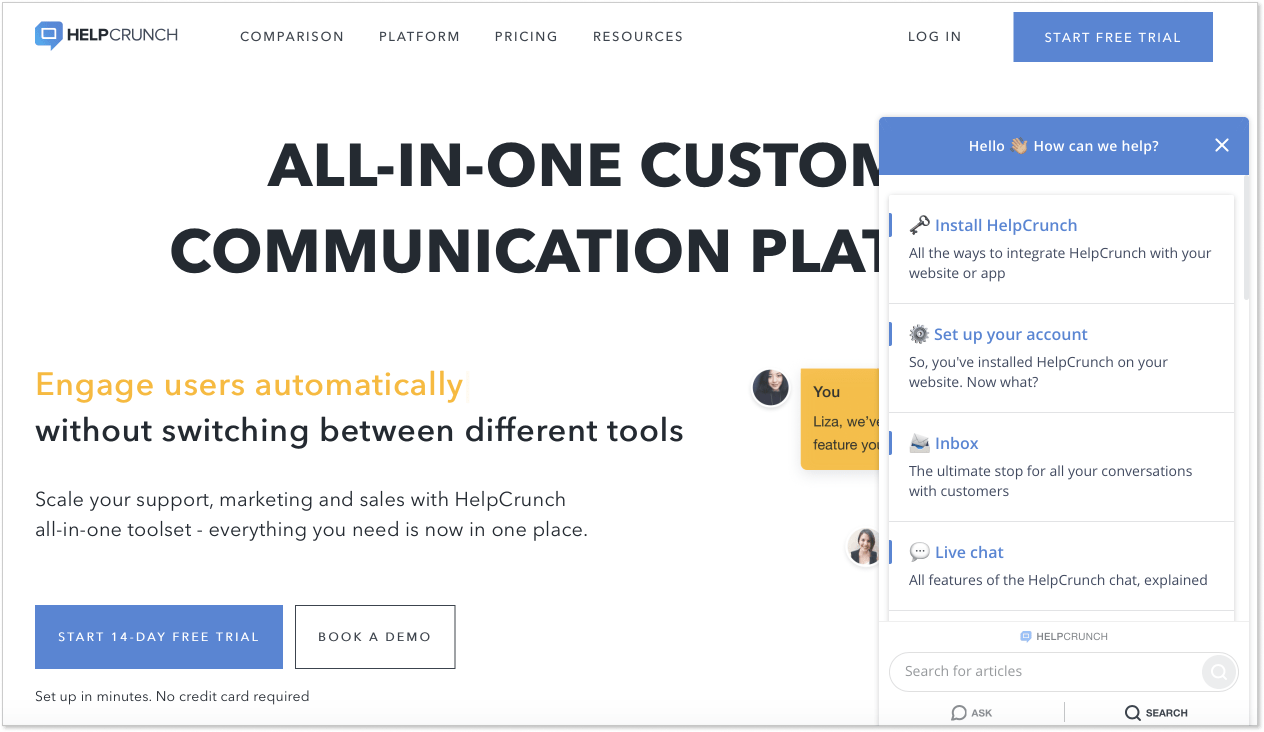Click 'Set up in minutes. No credit card required'
1264x732 pixels.
coord(172,696)
